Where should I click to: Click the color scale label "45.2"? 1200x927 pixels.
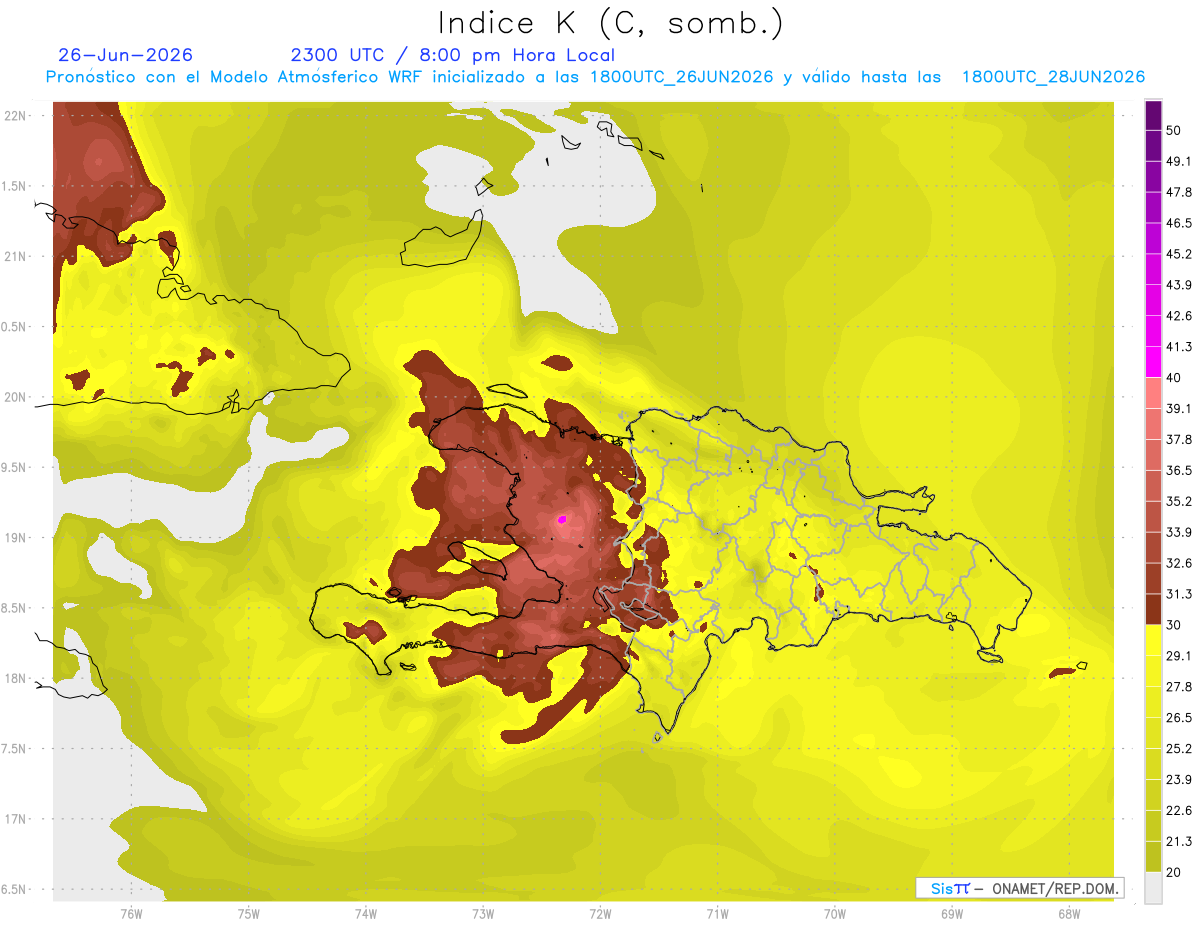(x=1179, y=254)
